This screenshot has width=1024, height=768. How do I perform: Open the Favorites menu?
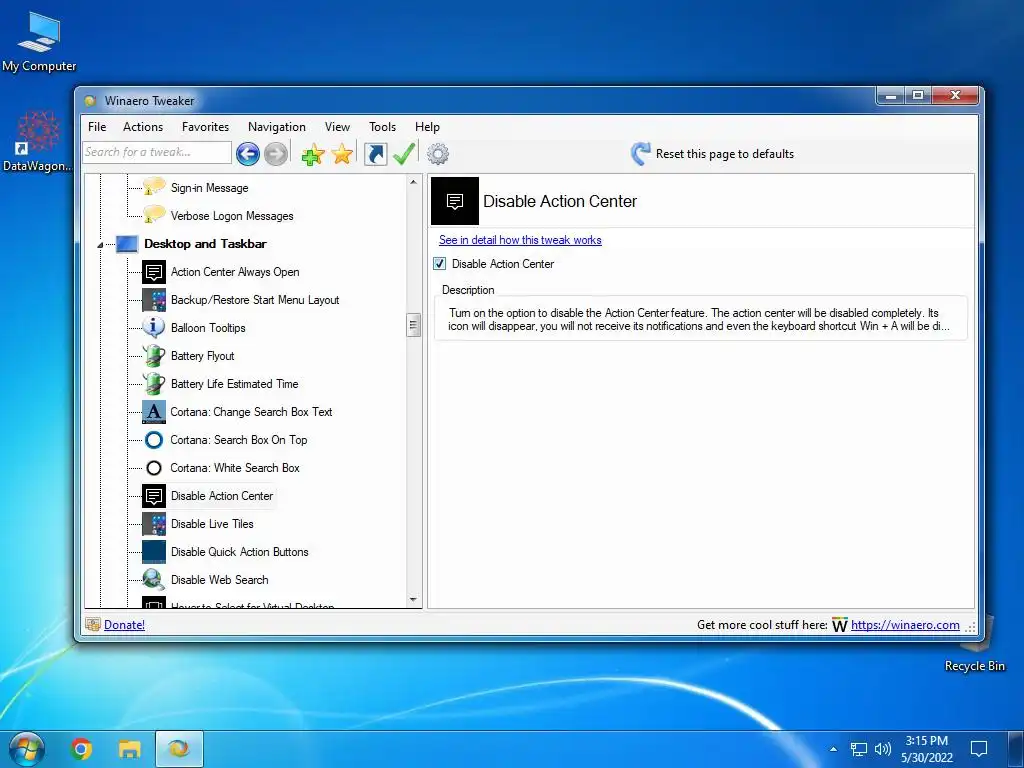click(205, 127)
